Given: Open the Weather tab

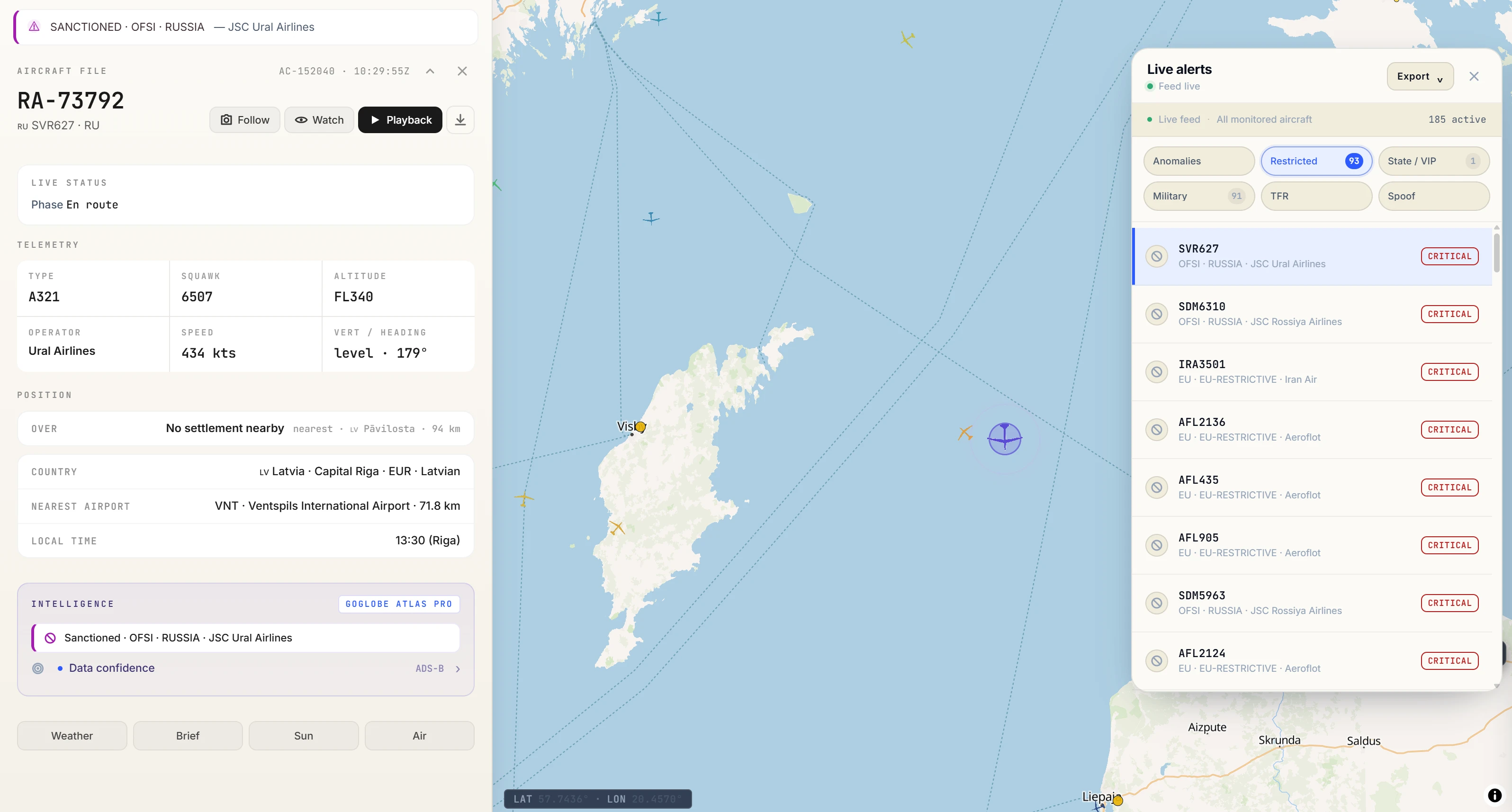Looking at the screenshot, I should pos(72,736).
